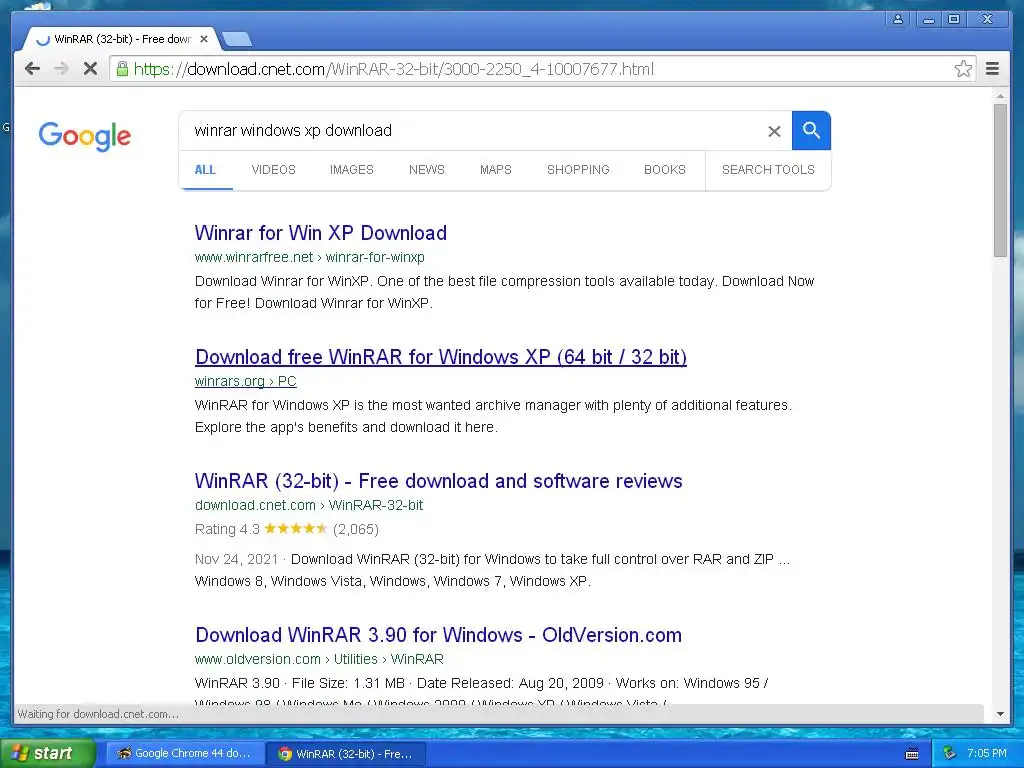Click the green padlock security icon
Screen dimensions: 1024x768
coord(121,69)
